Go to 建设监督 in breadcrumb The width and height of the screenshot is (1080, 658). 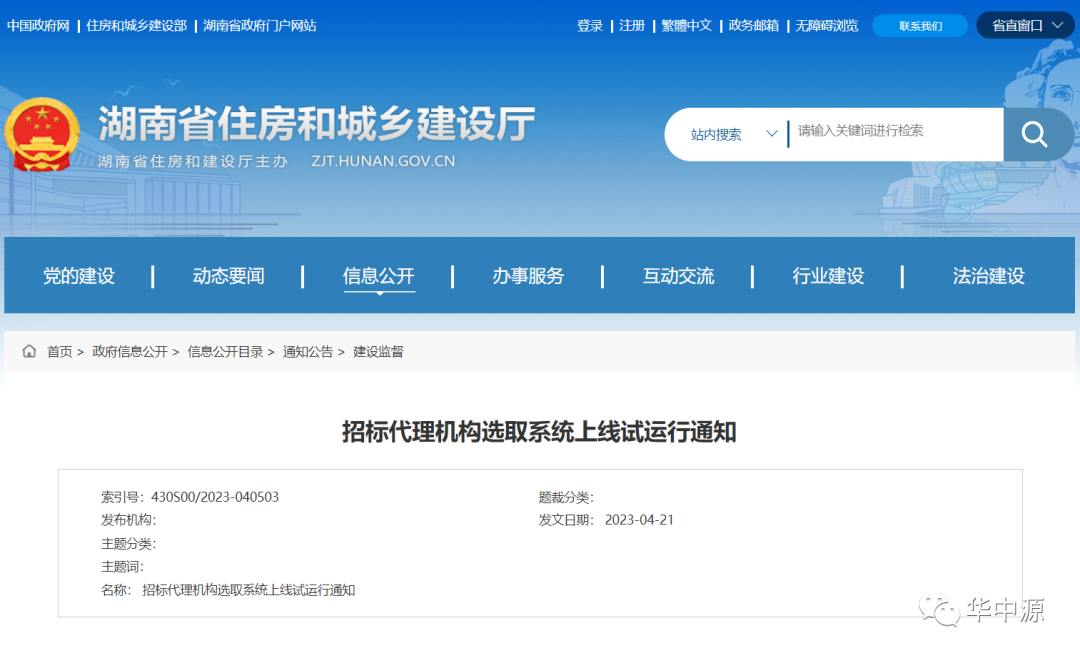378,352
